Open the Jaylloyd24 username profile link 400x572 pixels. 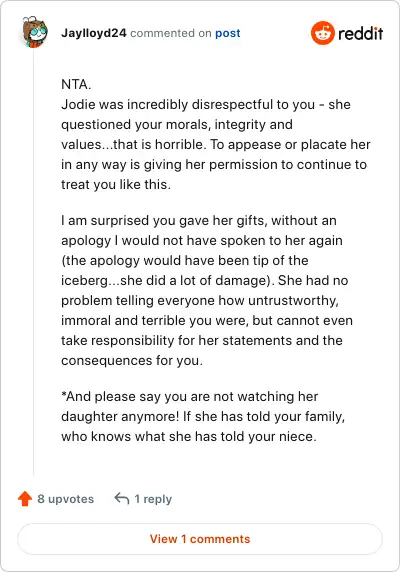coord(94,33)
